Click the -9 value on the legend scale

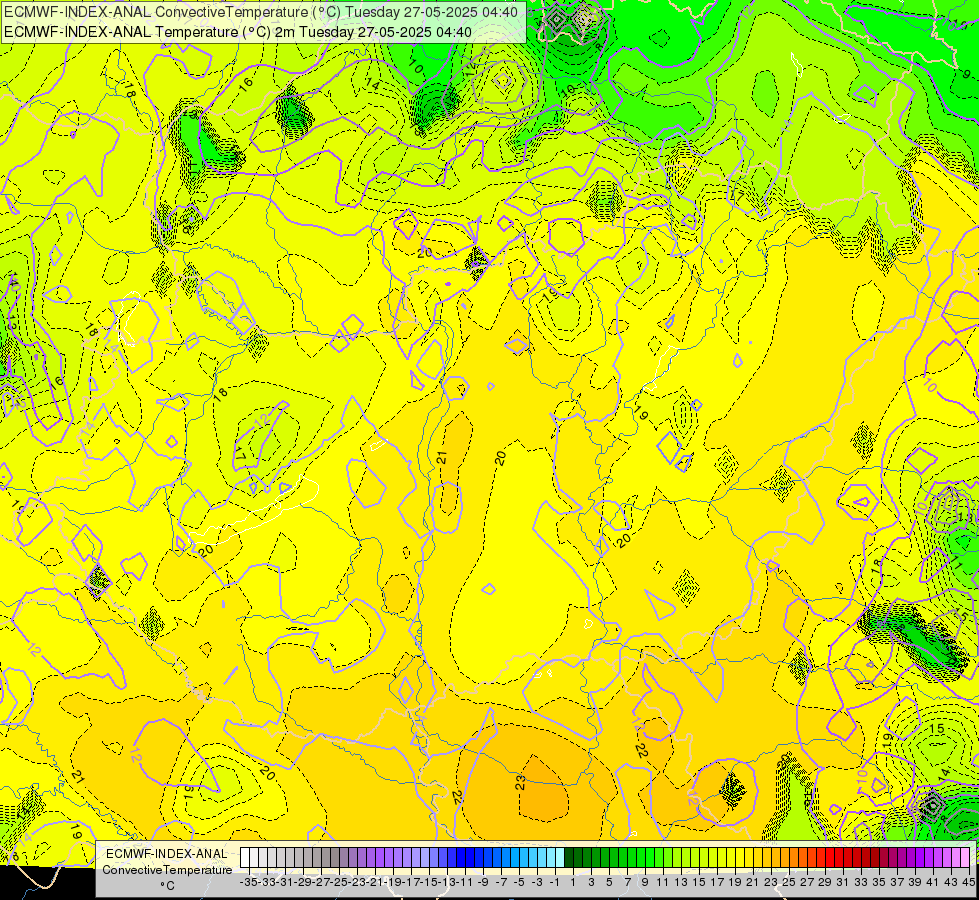[x=483, y=882]
